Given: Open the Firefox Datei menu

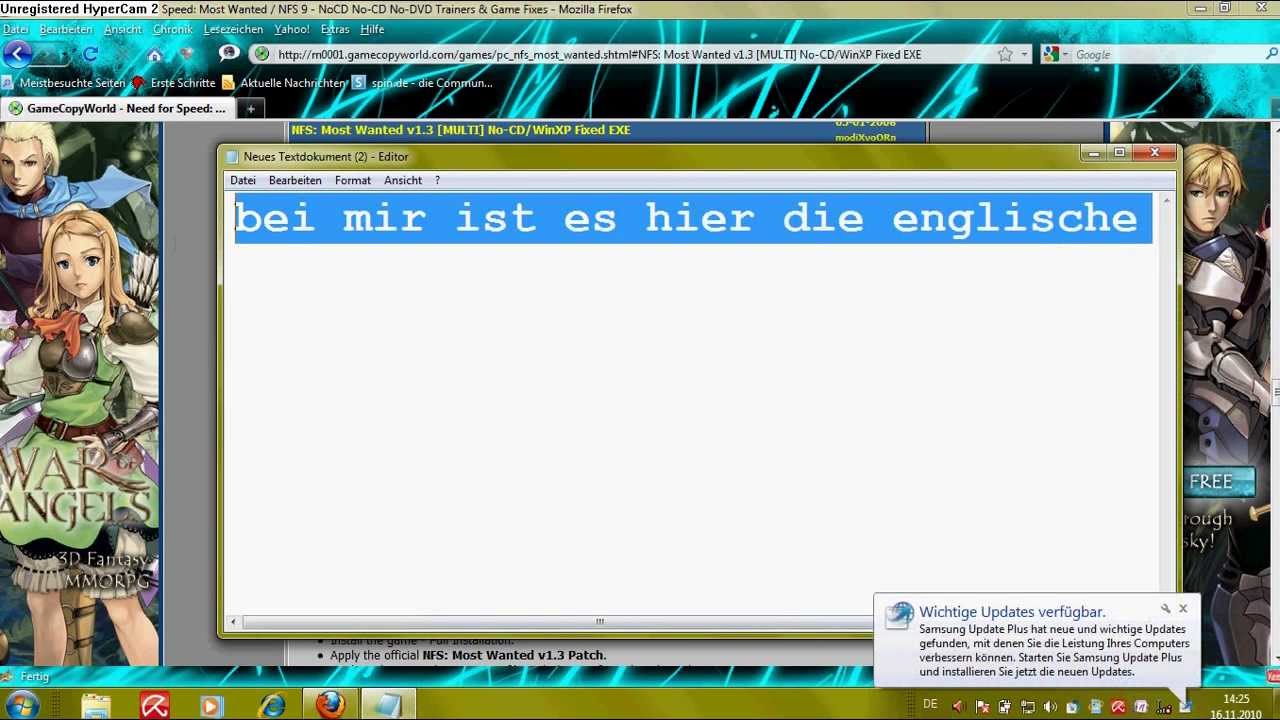Looking at the screenshot, I should [x=16, y=29].
